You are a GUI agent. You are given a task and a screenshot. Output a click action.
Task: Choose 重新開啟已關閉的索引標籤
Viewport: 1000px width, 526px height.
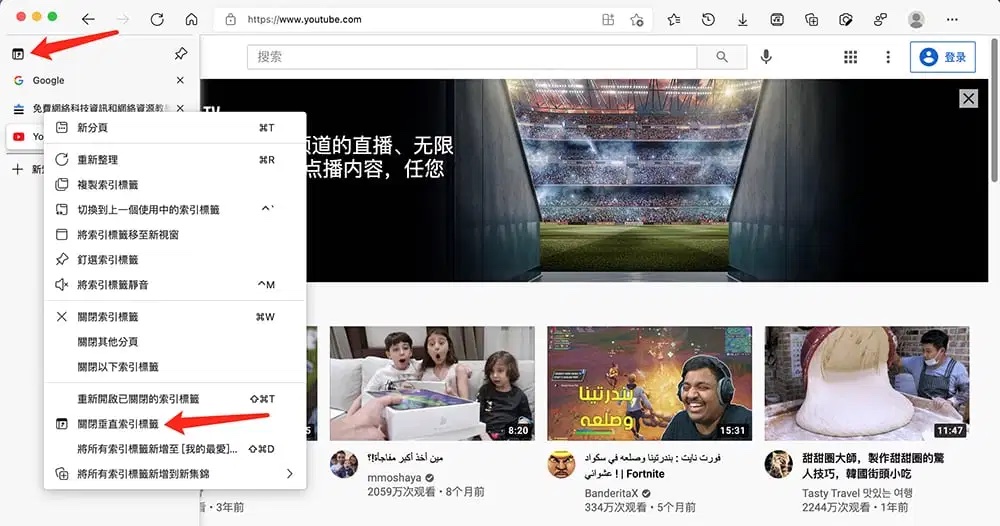(x=175, y=398)
